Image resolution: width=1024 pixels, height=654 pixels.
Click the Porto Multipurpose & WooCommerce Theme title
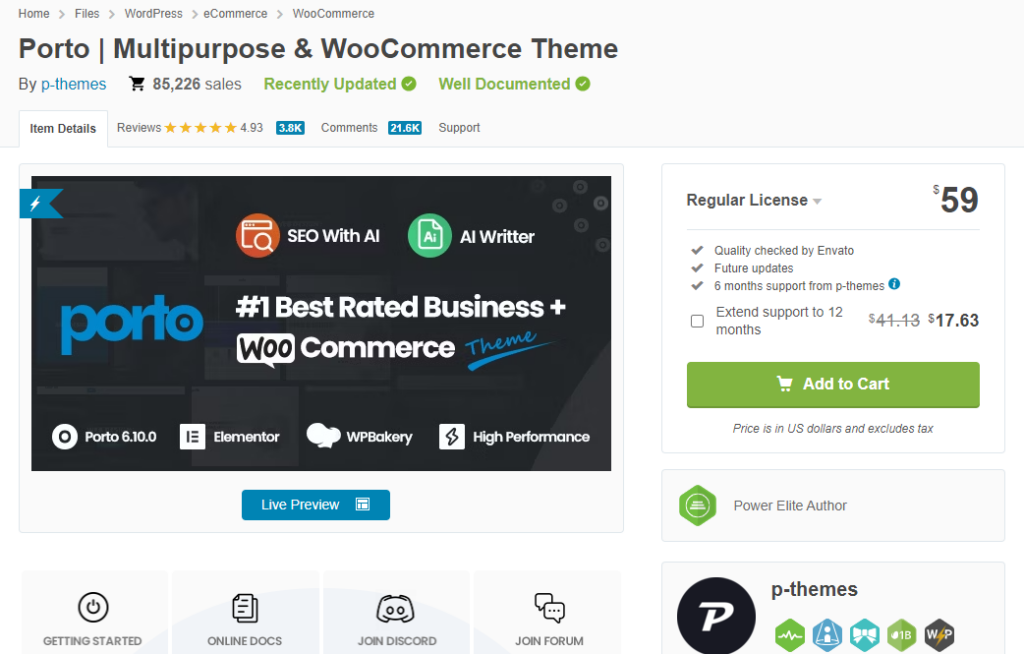pos(318,49)
